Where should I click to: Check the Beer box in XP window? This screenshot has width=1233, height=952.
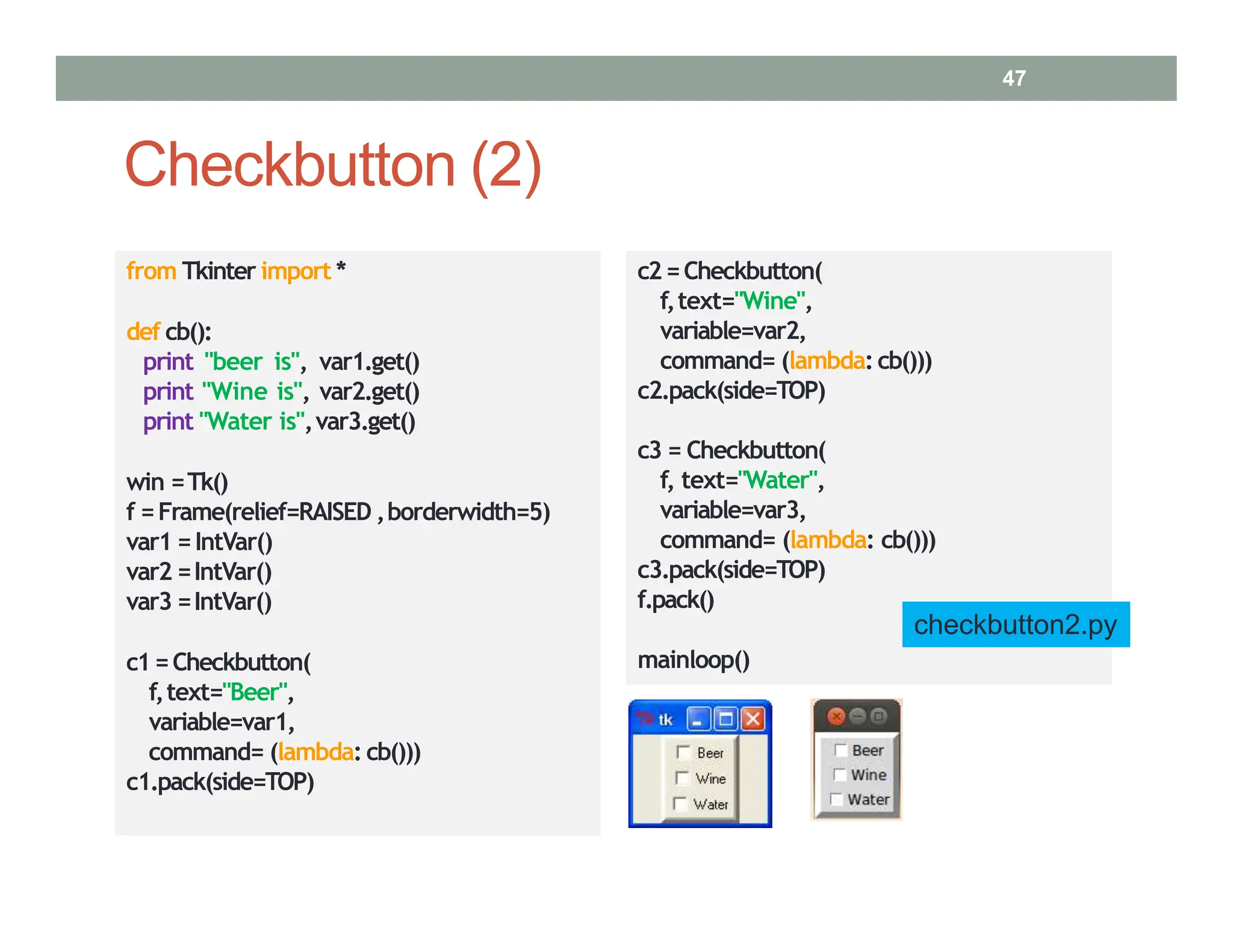click(683, 752)
